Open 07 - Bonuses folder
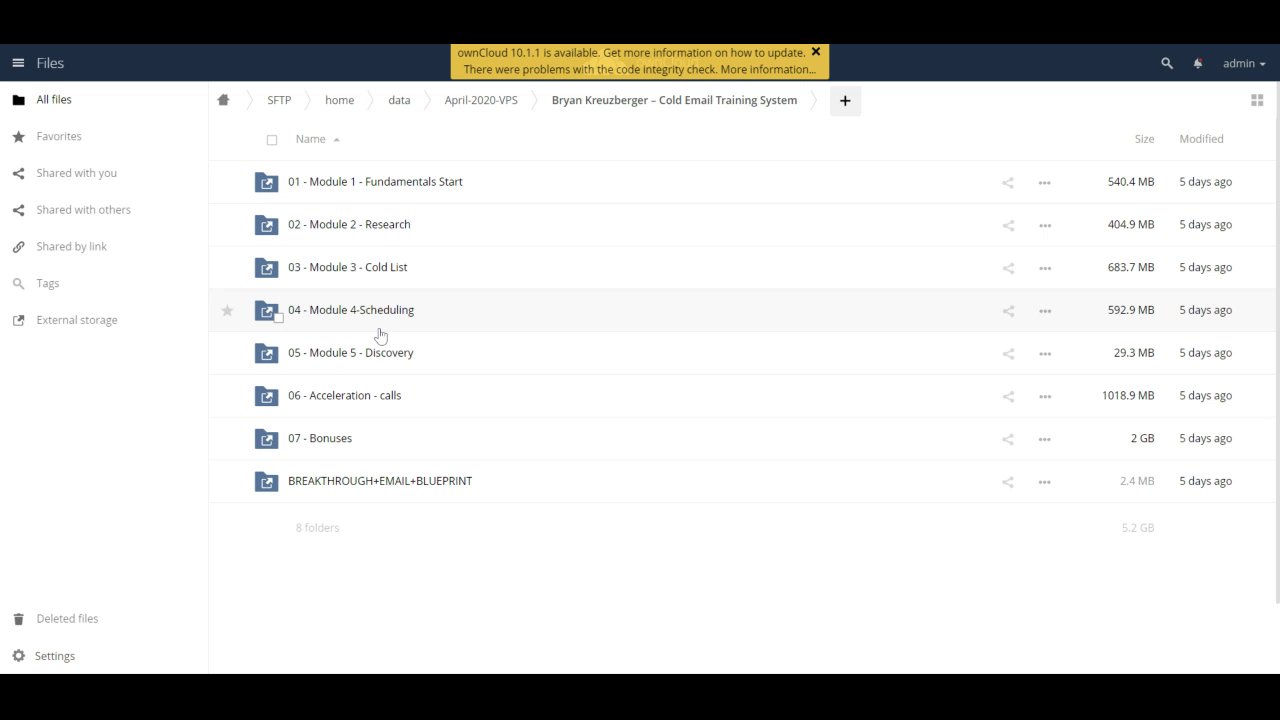 pyautogui.click(x=320, y=439)
